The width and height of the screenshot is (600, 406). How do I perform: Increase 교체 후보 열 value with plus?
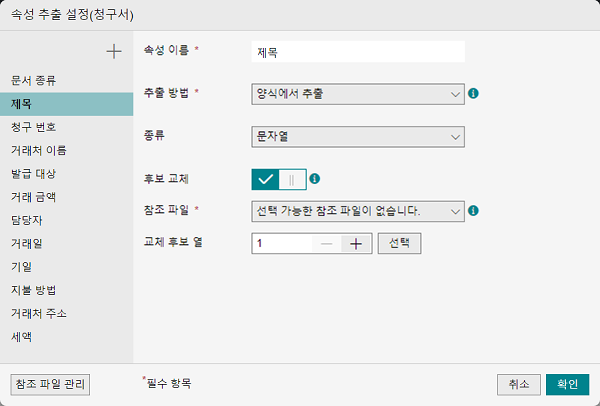356,244
